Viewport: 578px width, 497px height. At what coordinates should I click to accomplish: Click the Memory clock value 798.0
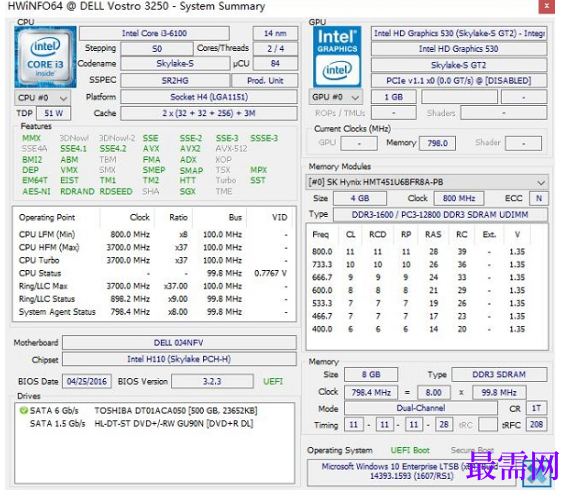pyautogui.click(x=437, y=143)
